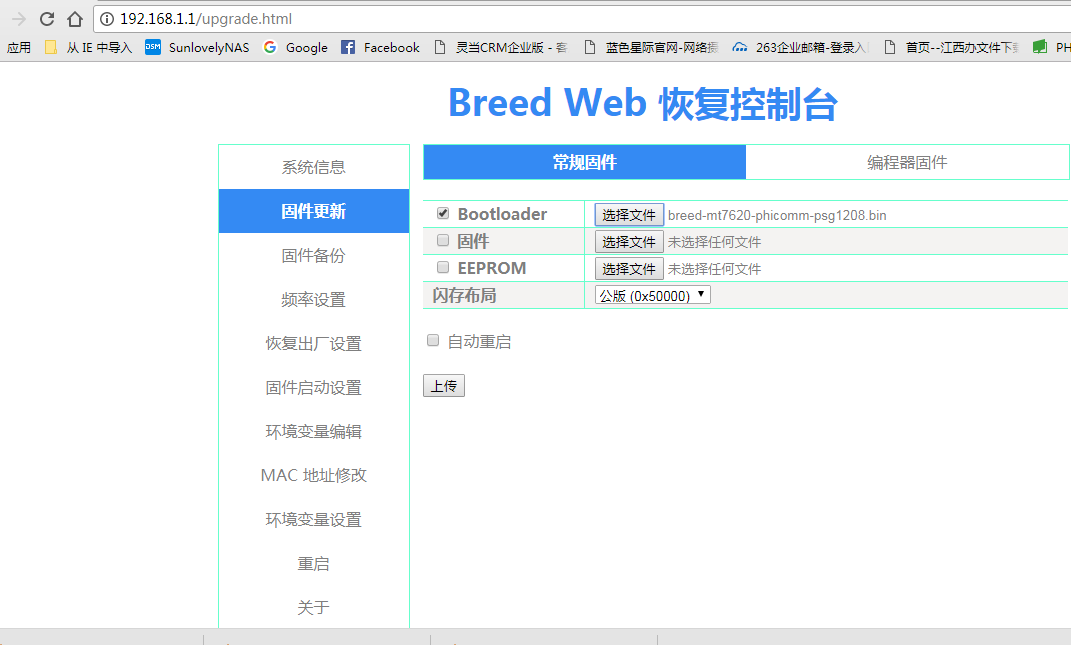Screen dimensions: 1071x645
Task: Expand the 闪存布局 dropdown
Action: (x=652, y=295)
